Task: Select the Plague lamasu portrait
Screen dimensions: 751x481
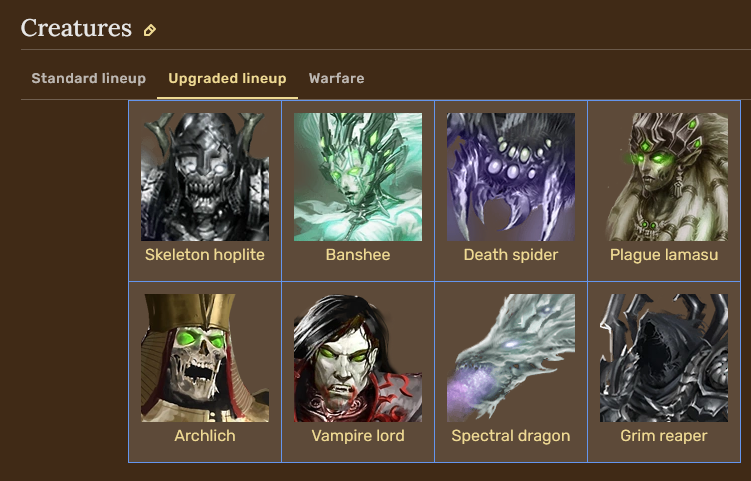Action: tap(664, 177)
